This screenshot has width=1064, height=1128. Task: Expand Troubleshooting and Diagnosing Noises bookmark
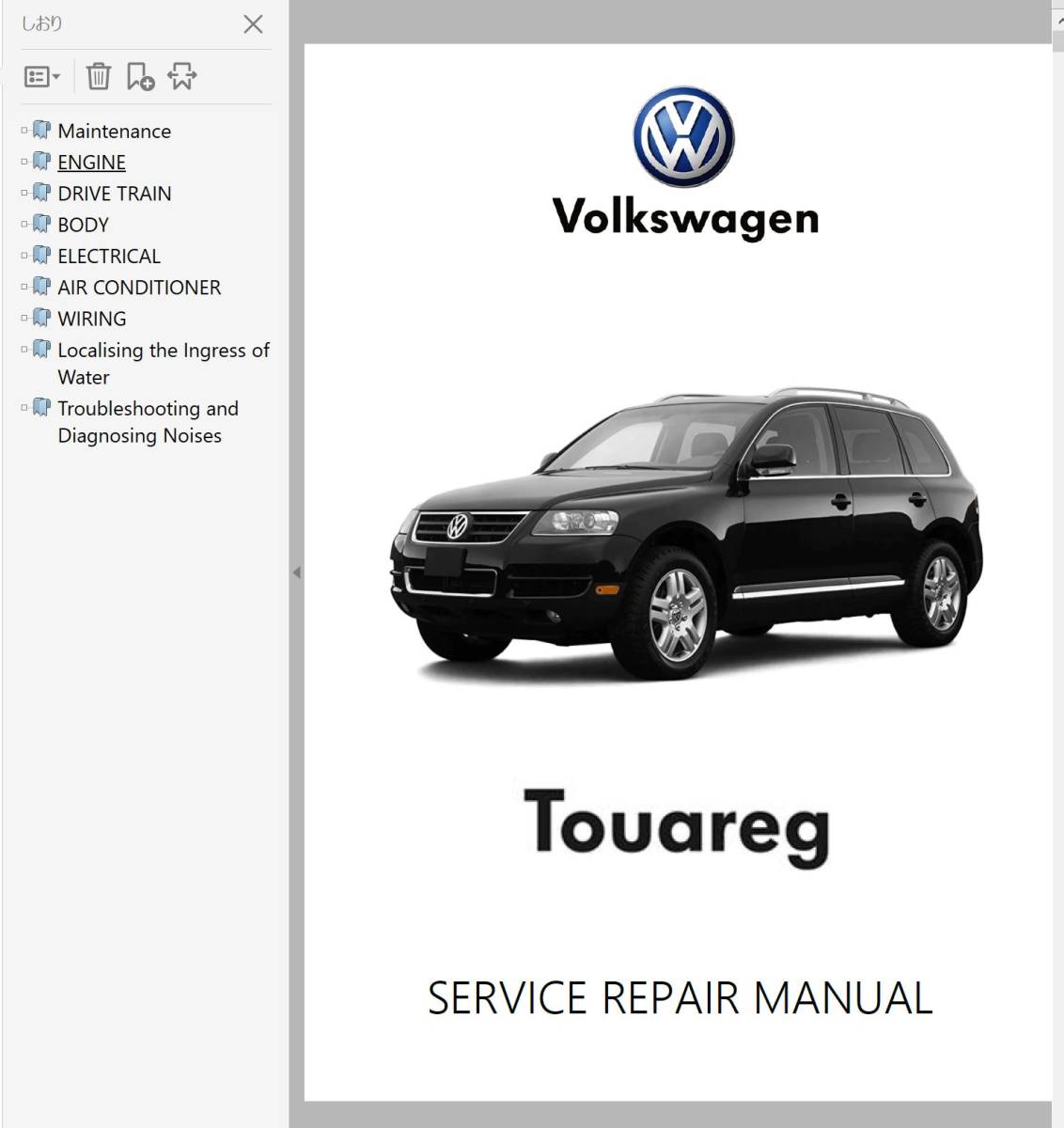click(x=24, y=408)
